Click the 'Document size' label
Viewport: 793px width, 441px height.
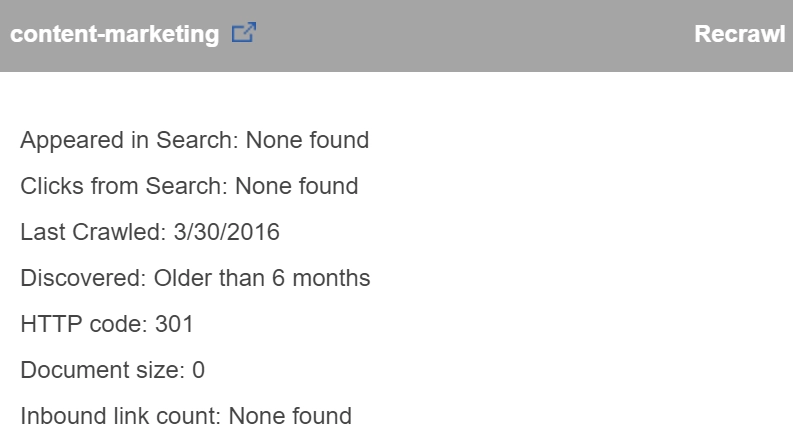(100, 370)
